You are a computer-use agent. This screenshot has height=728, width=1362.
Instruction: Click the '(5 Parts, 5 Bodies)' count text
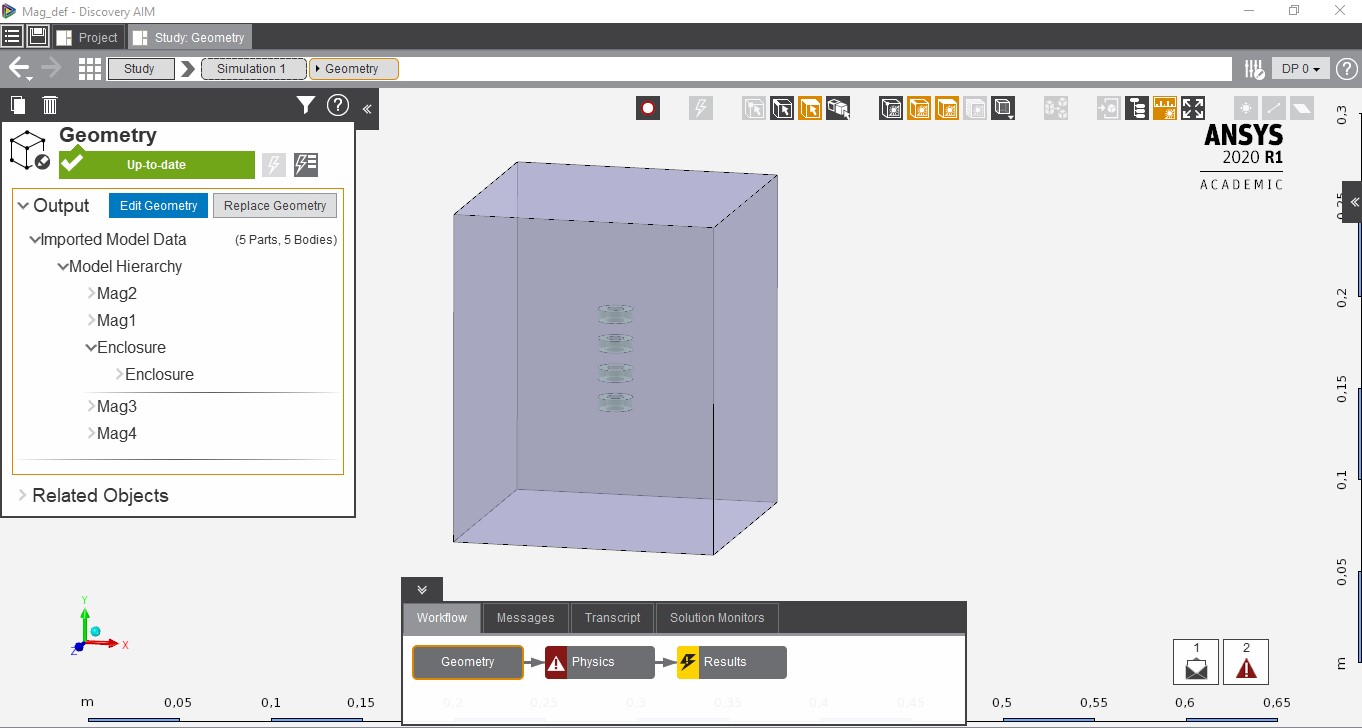click(286, 240)
